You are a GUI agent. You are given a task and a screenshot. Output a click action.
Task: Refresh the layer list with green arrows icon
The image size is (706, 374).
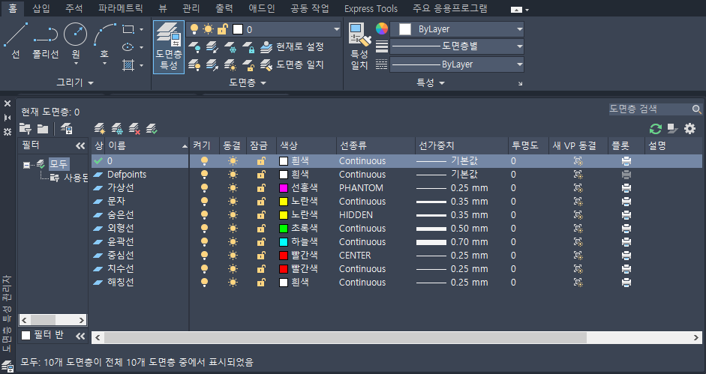click(656, 129)
